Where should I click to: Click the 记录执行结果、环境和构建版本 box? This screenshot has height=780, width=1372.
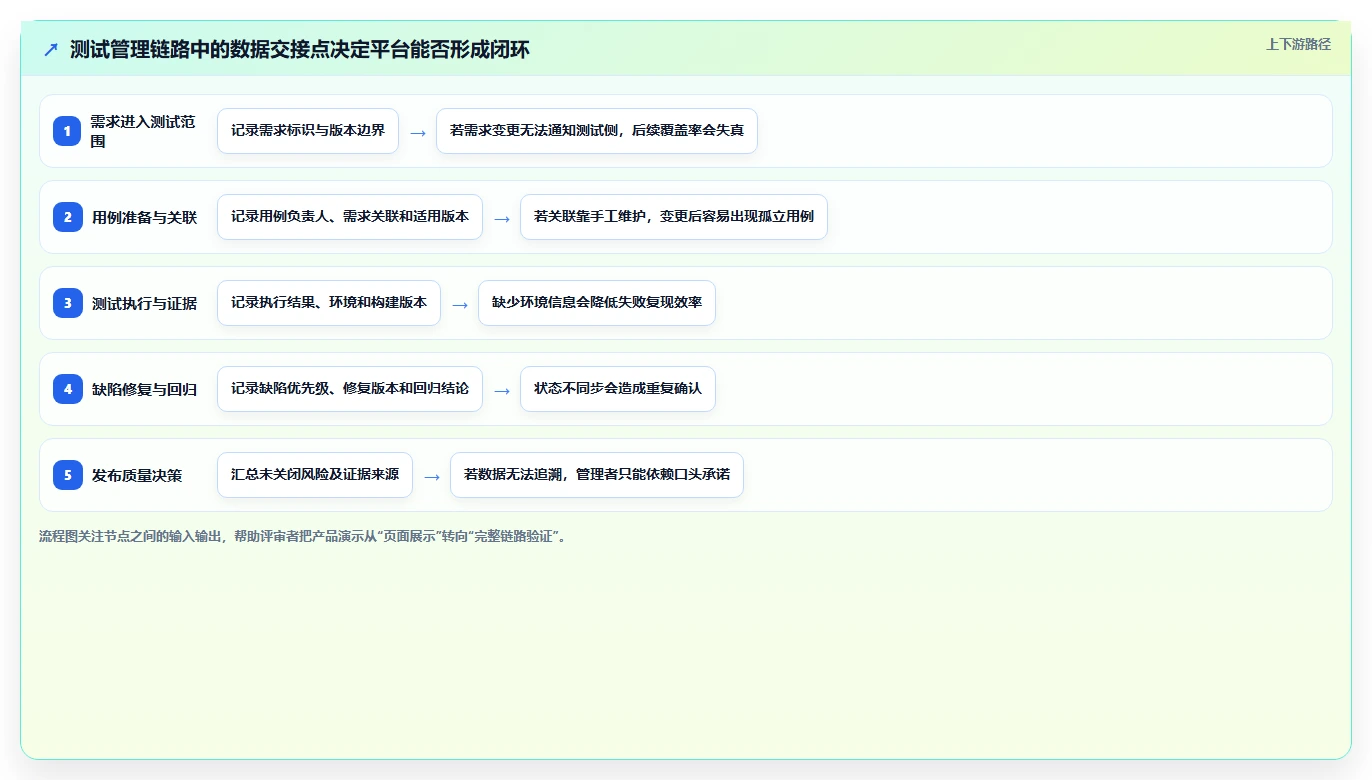[329, 303]
